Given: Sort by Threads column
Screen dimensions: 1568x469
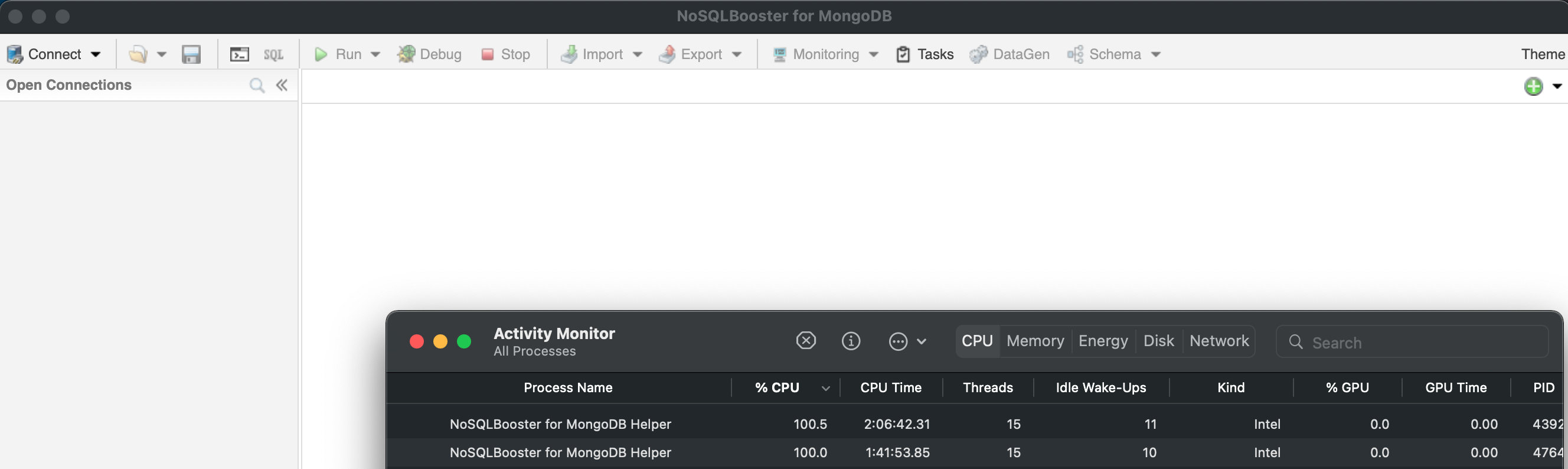Looking at the screenshot, I should click(x=987, y=387).
